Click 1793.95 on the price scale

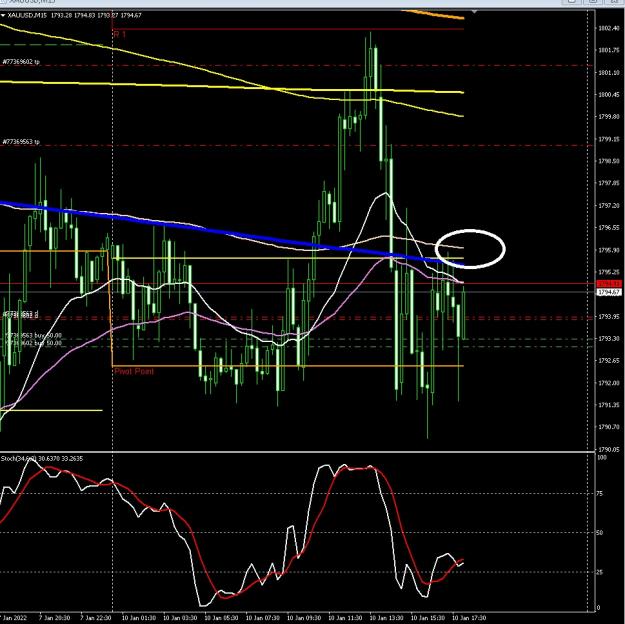pyautogui.click(x=608, y=316)
